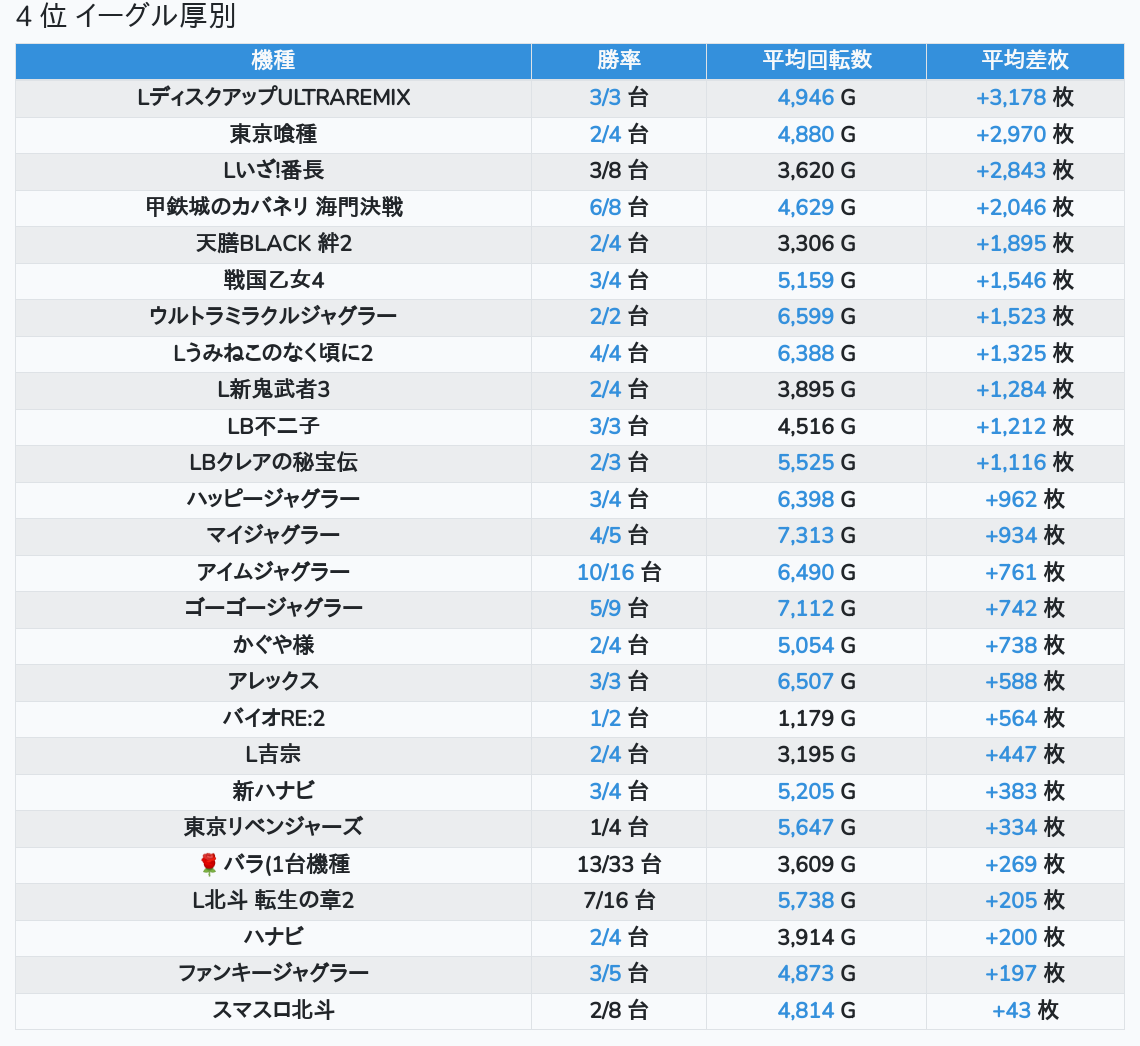Select the 戦国乙女4 machine name cell
Screen dimensions: 1140x1046
273,280
